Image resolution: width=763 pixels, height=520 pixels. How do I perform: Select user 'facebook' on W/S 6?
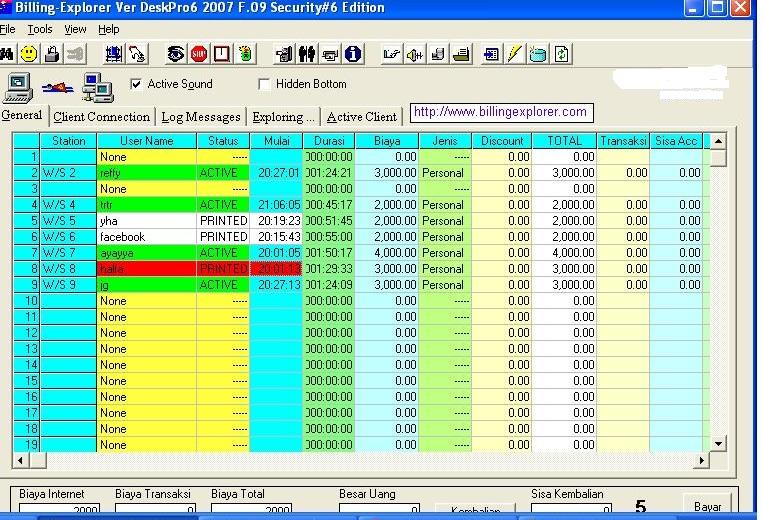(146, 237)
